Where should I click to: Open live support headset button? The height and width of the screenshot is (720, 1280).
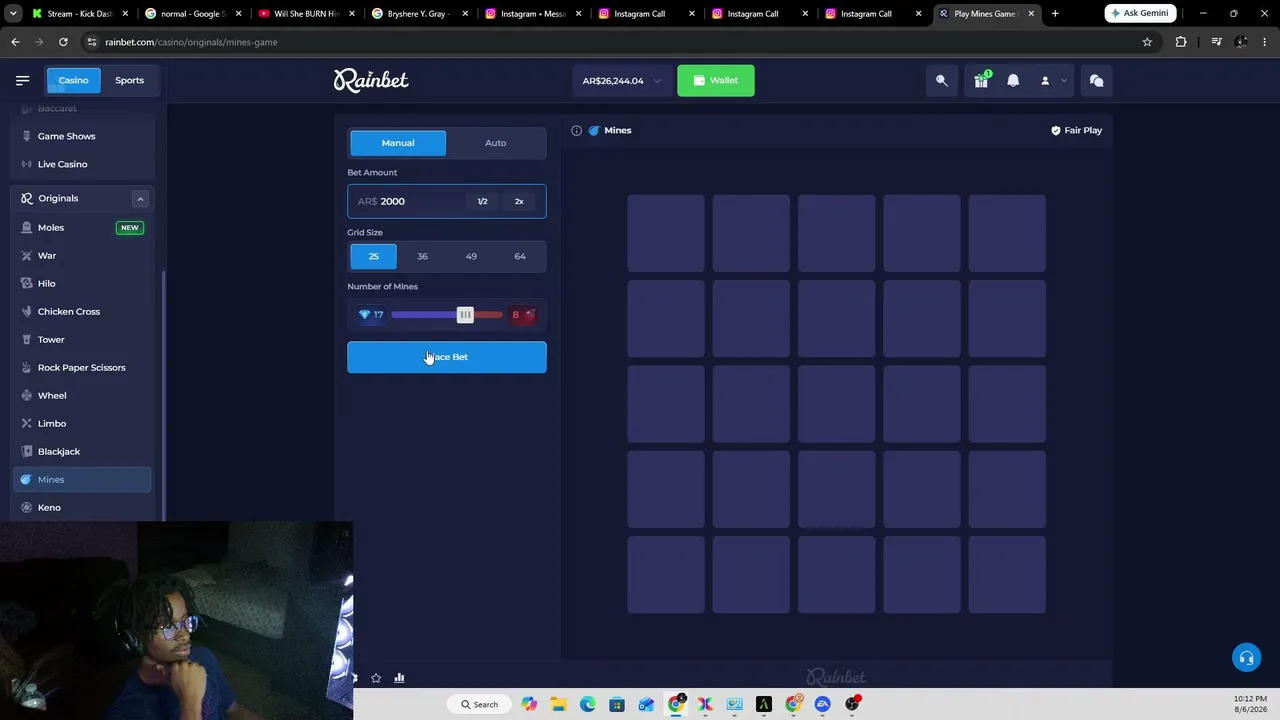(1246, 657)
